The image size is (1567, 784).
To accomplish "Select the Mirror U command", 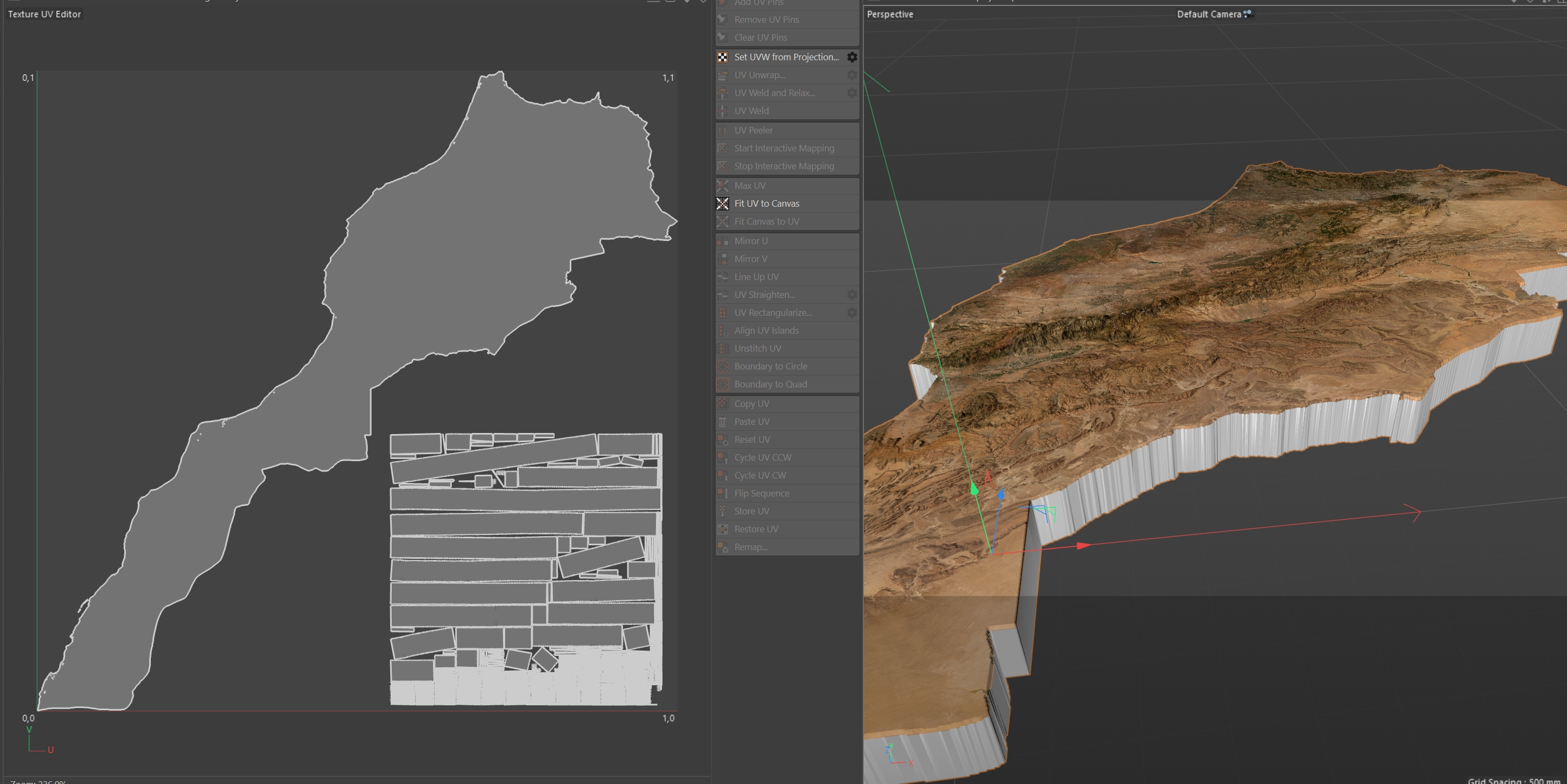I will click(750, 241).
